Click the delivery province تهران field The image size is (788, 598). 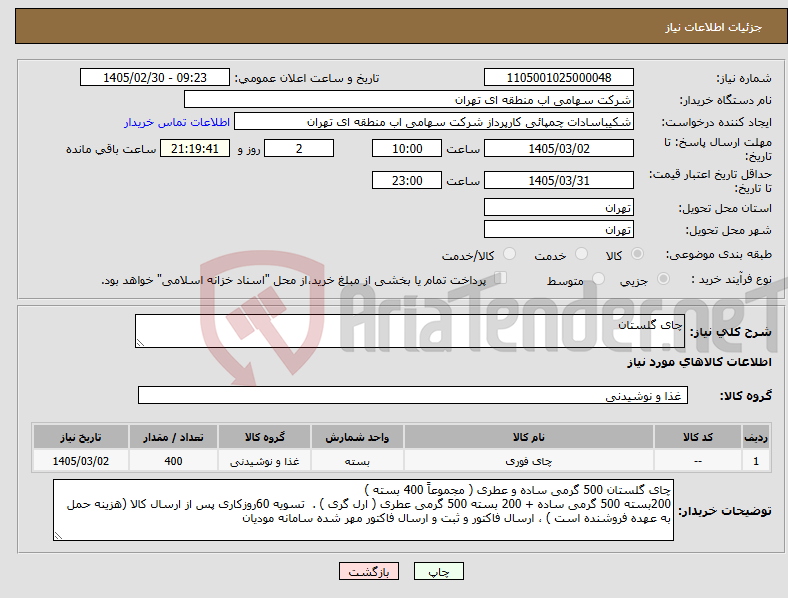click(558, 207)
